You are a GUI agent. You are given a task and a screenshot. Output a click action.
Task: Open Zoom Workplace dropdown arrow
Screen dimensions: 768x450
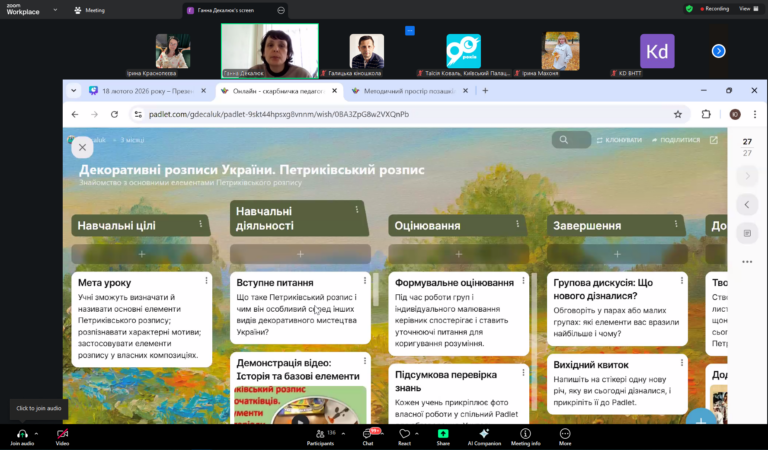pyautogui.click(x=55, y=10)
